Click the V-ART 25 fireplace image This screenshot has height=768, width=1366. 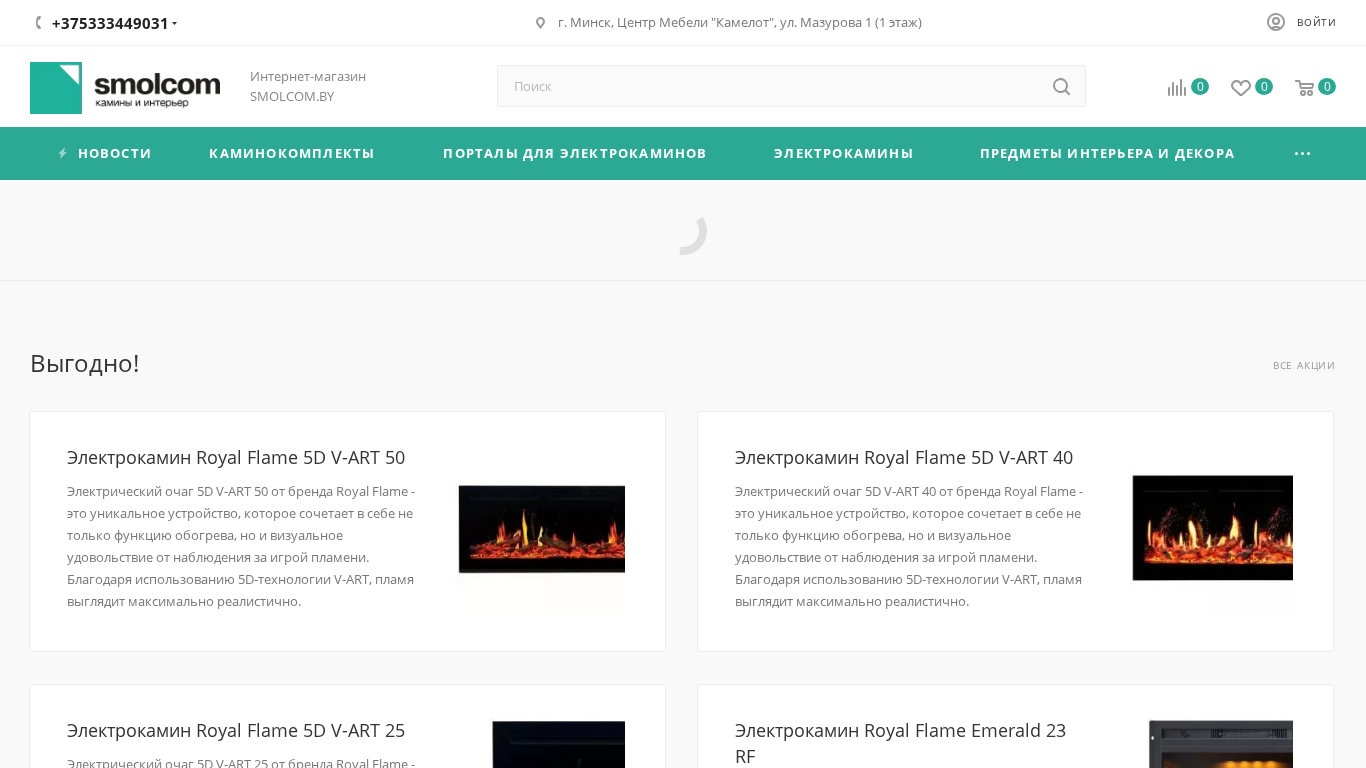[x=558, y=744]
